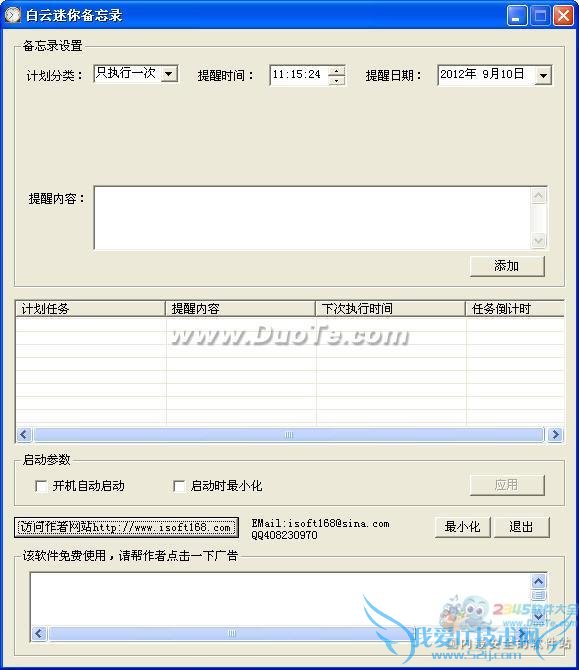Close the window with red X
This screenshot has height=670, width=579.
point(563,16)
